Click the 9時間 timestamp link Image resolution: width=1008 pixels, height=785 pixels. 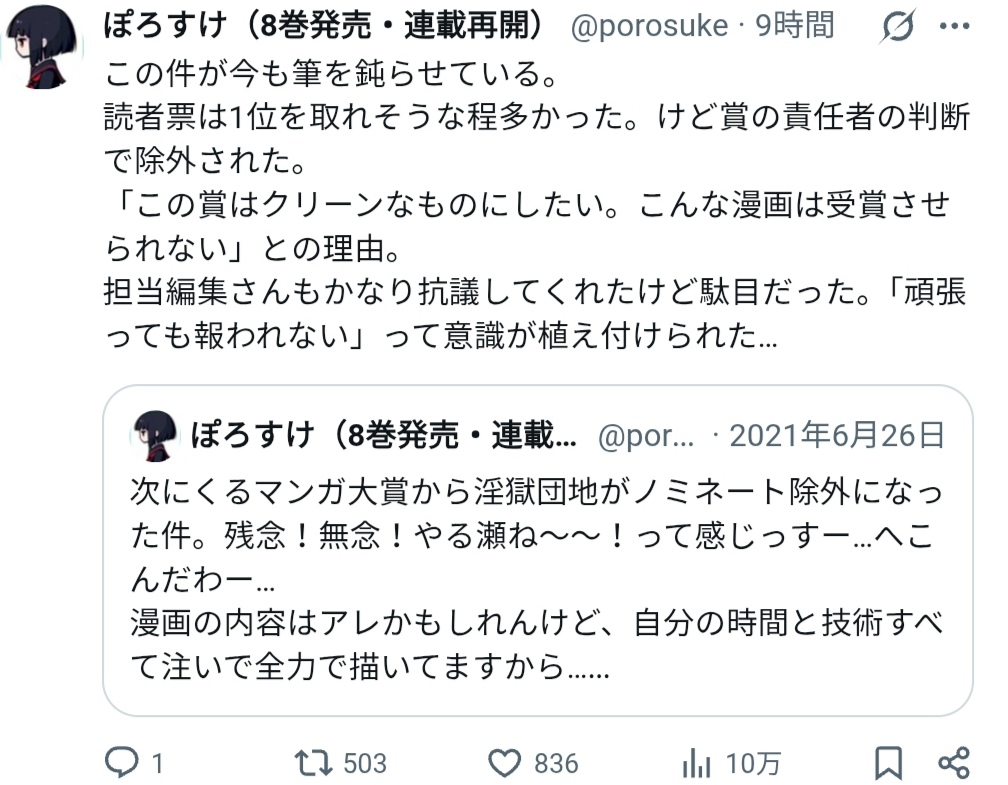pyautogui.click(x=794, y=26)
